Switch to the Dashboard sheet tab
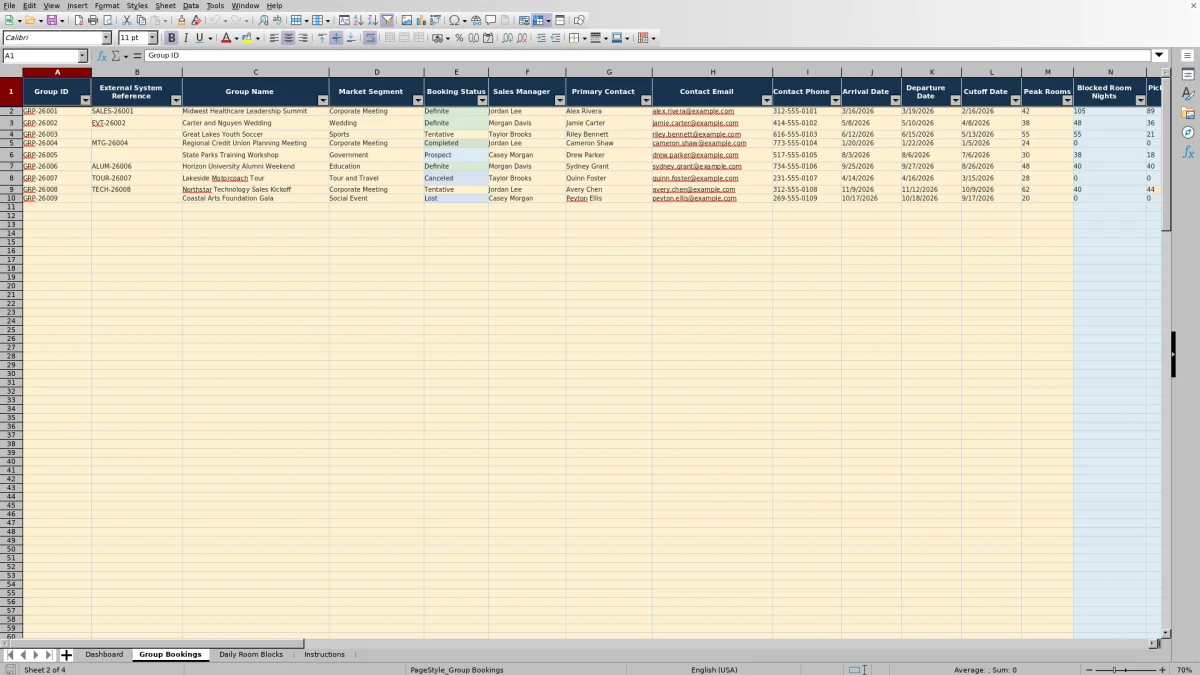 click(x=104, y=655)
